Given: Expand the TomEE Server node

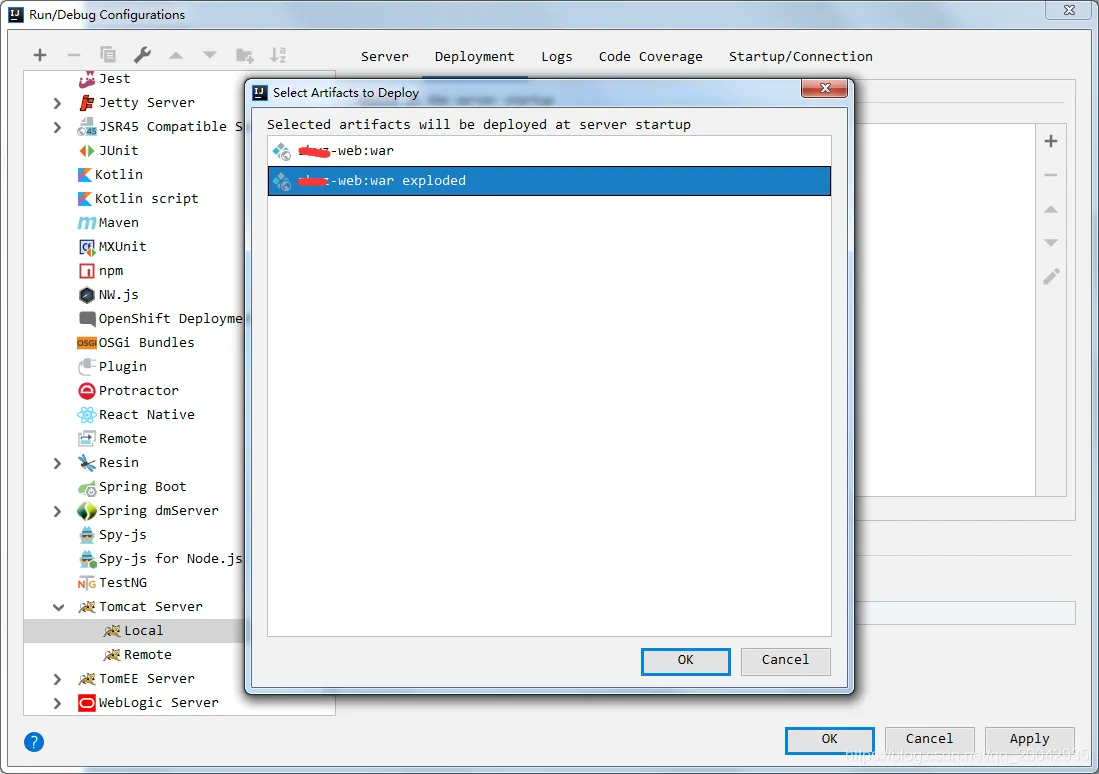Looking at the screenshot, I should [57, 679].
